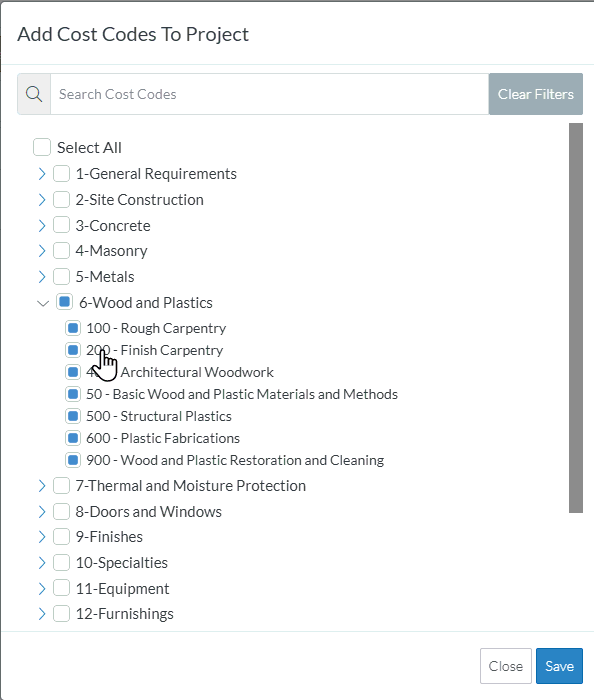Save the selected cost codes

[559, 666]
